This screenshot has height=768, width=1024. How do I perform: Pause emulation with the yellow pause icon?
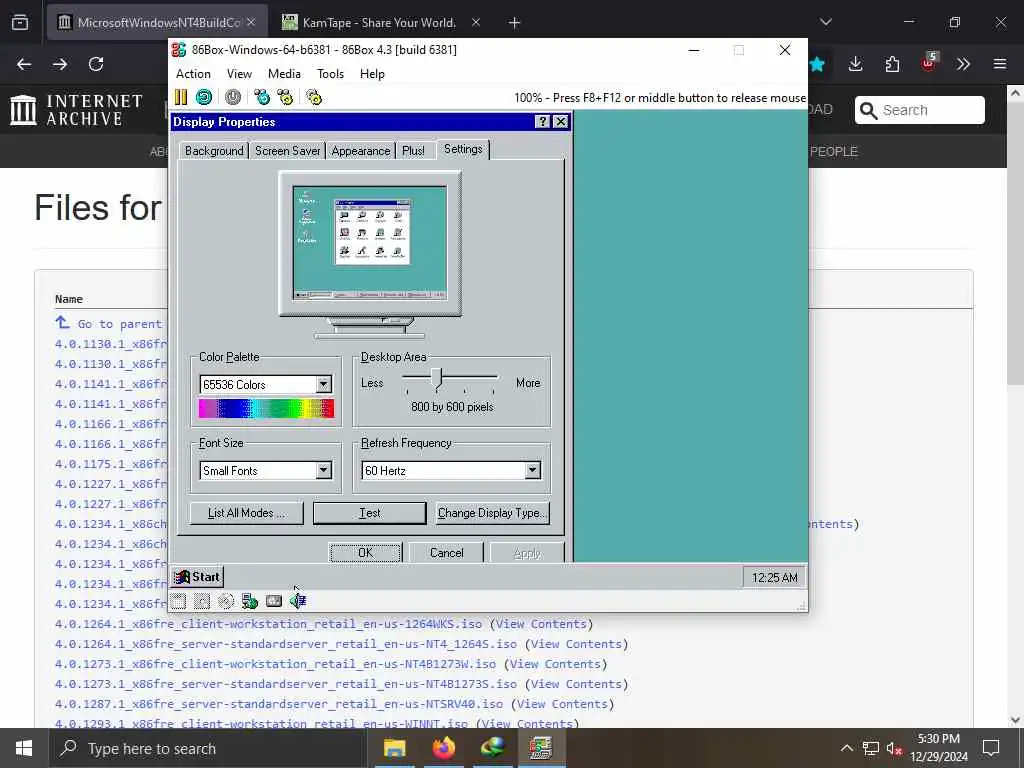point(181,97)
